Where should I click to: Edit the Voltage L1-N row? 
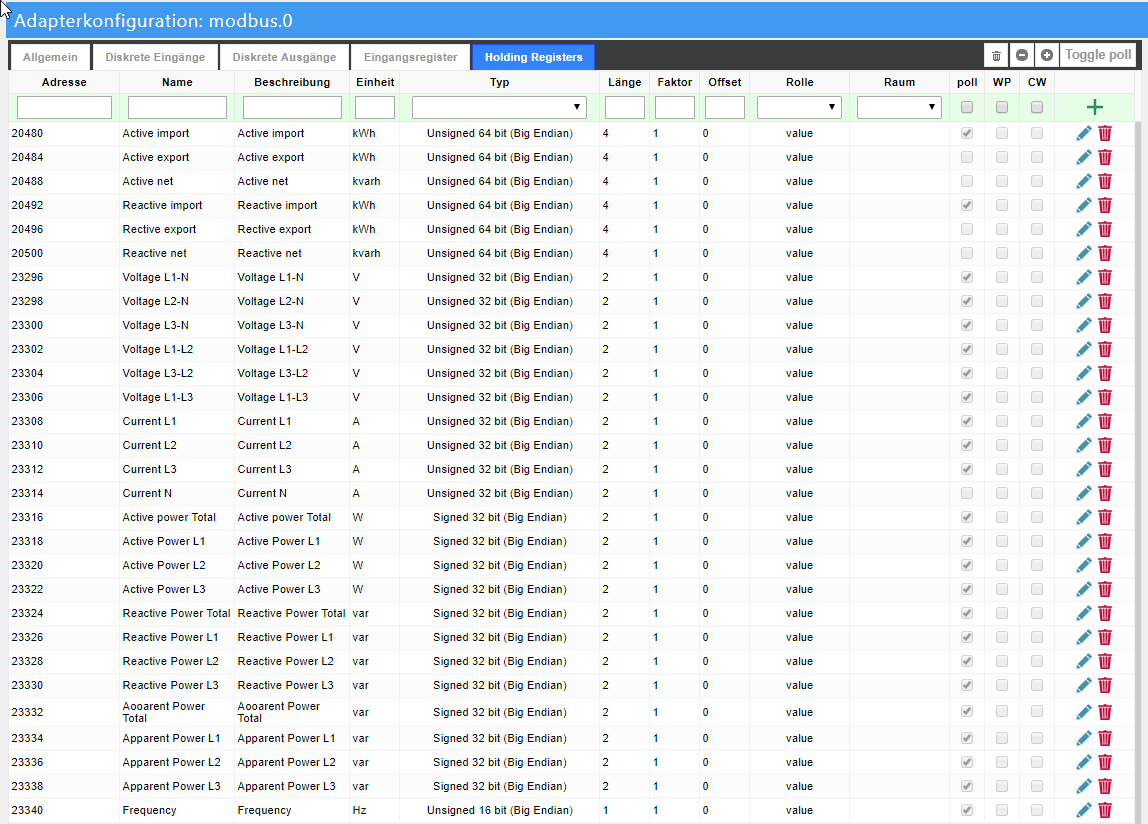(x=1084, y=277)
